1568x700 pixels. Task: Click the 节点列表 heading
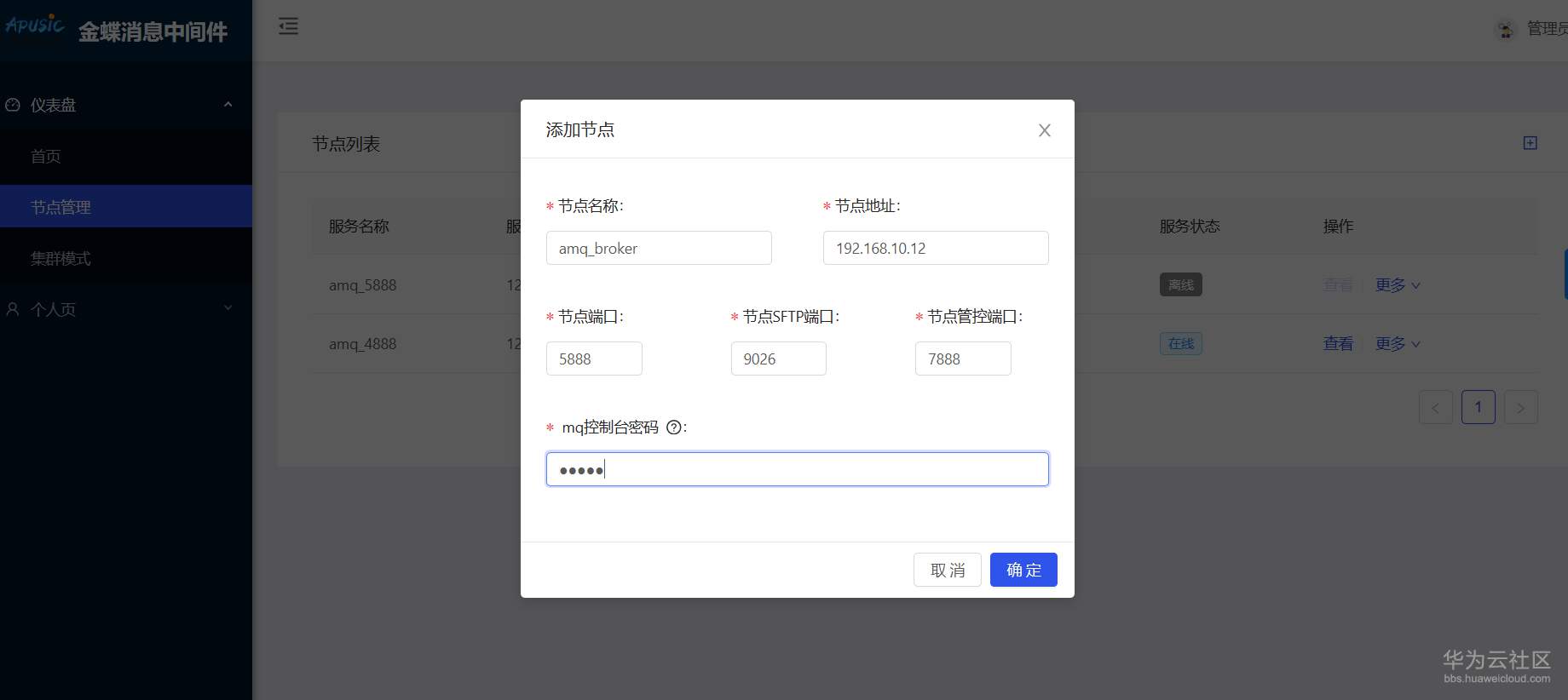(346, 144)
